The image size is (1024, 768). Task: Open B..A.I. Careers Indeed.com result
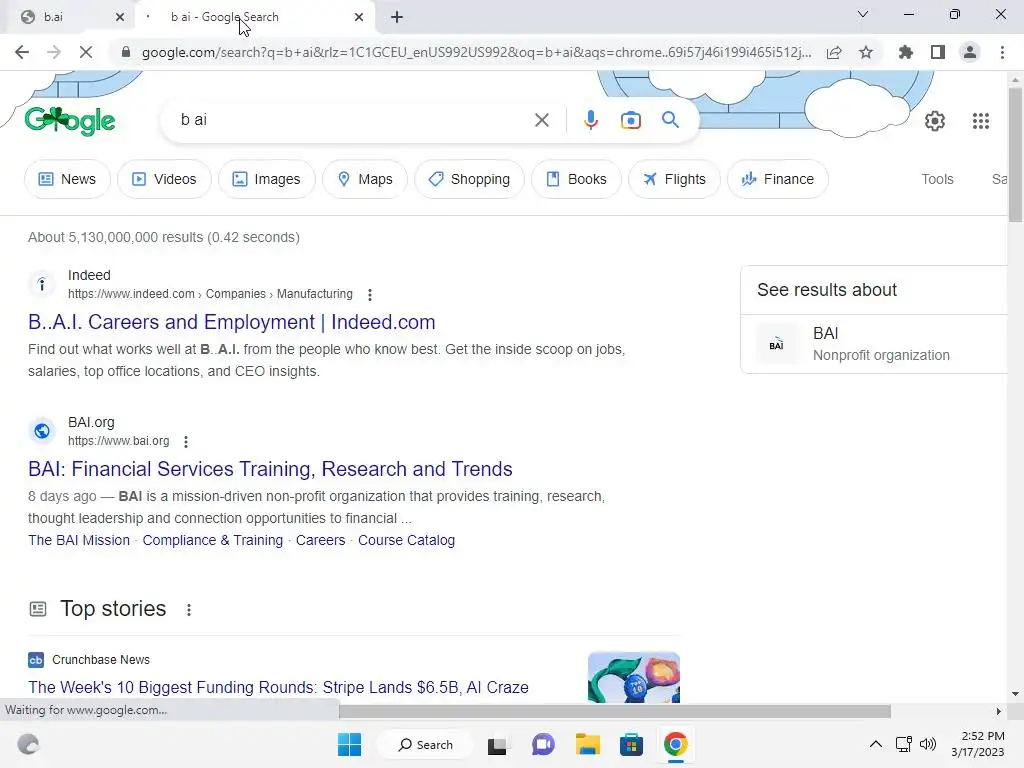232,322
